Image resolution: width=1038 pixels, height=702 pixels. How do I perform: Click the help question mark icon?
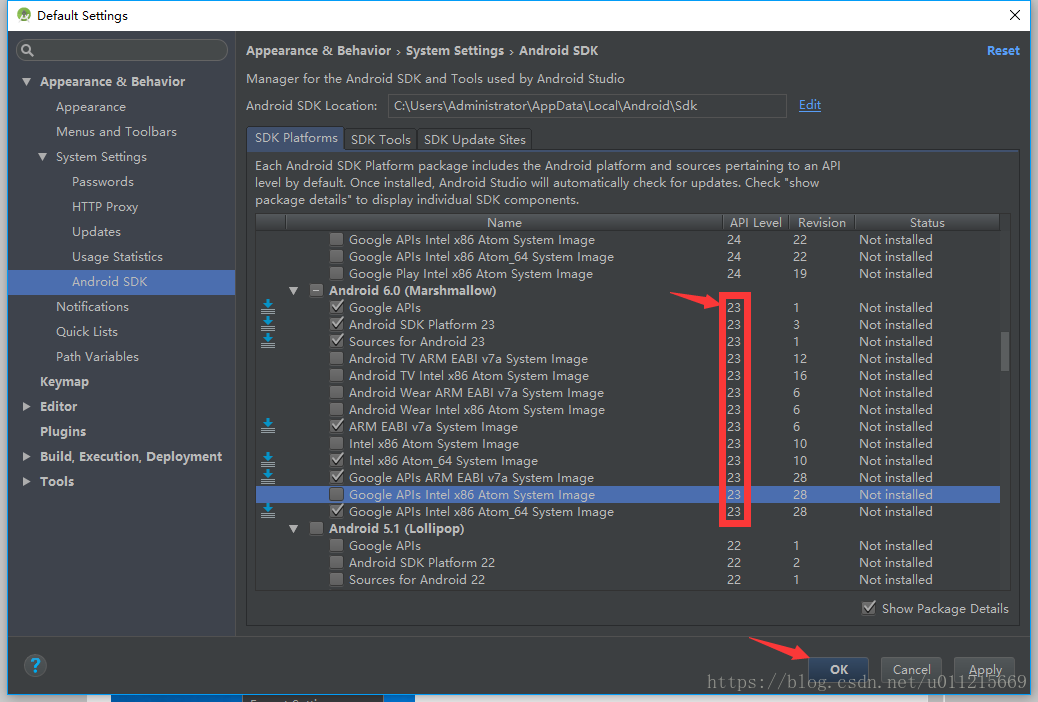35,665
